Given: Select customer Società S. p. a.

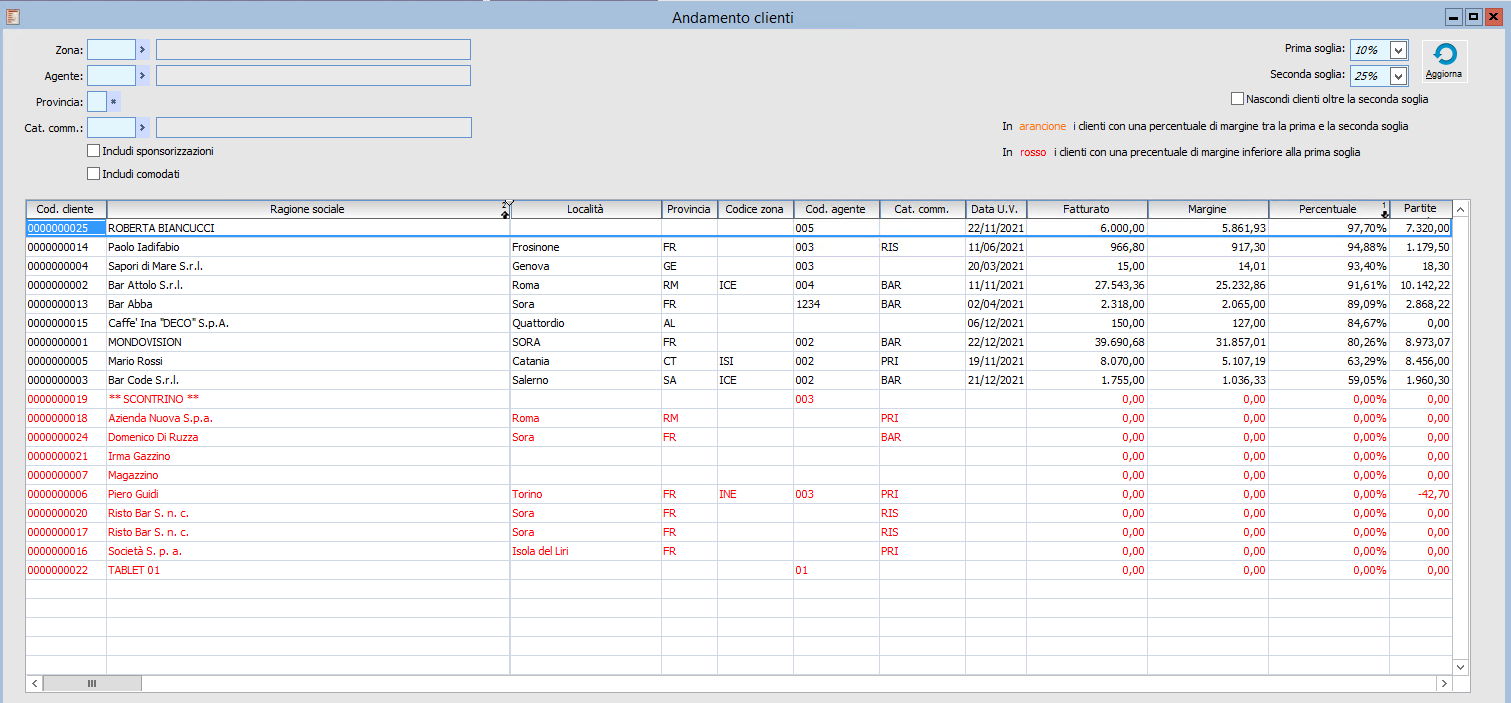Looking at the screenshot, I should 145,551.
